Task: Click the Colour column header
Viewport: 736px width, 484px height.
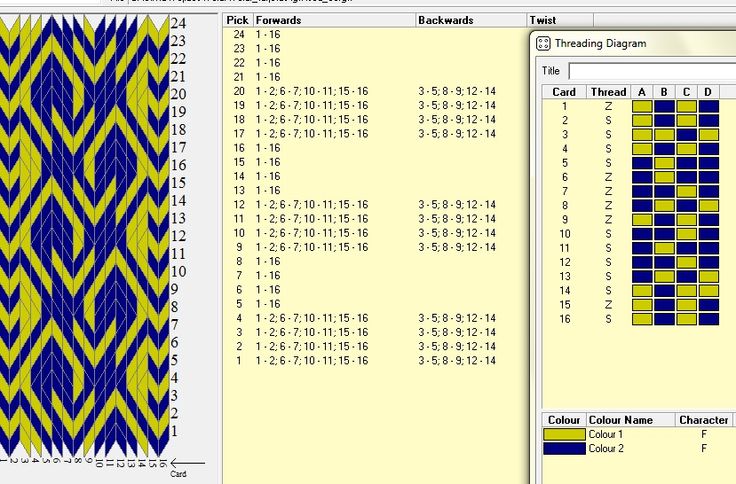Action: click(564, 420)
